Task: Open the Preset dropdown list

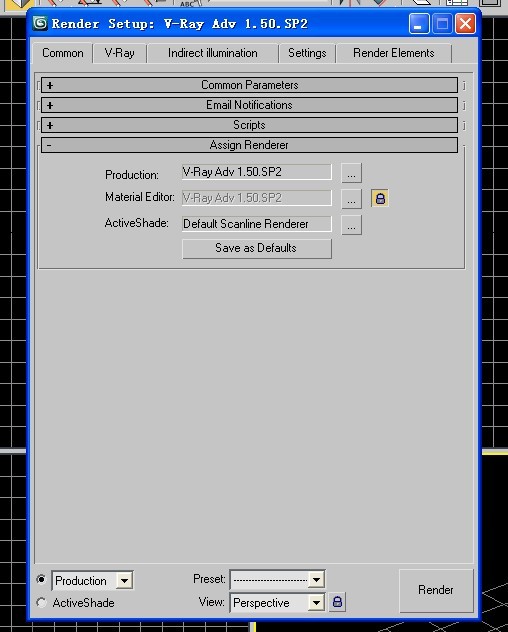Action: [x=277, y=580]
